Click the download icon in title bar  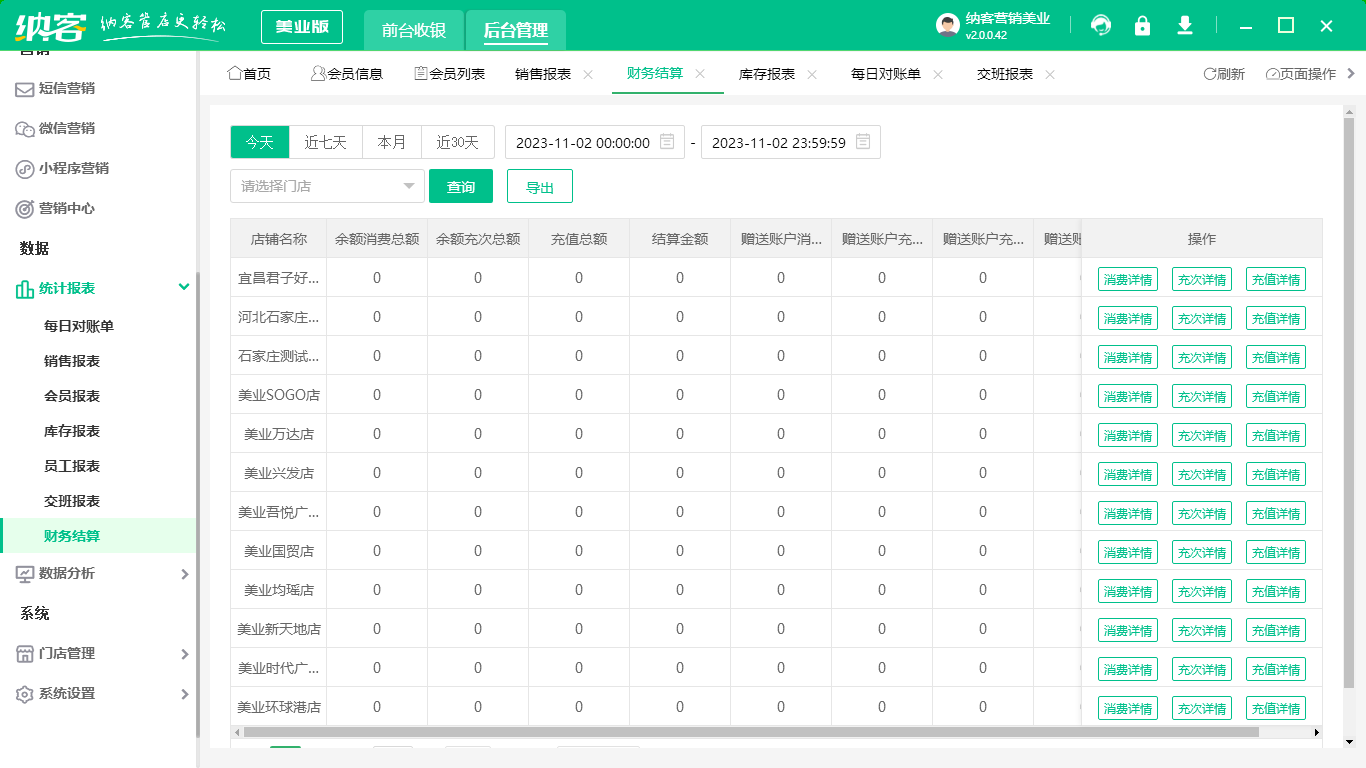point(1185,26)
